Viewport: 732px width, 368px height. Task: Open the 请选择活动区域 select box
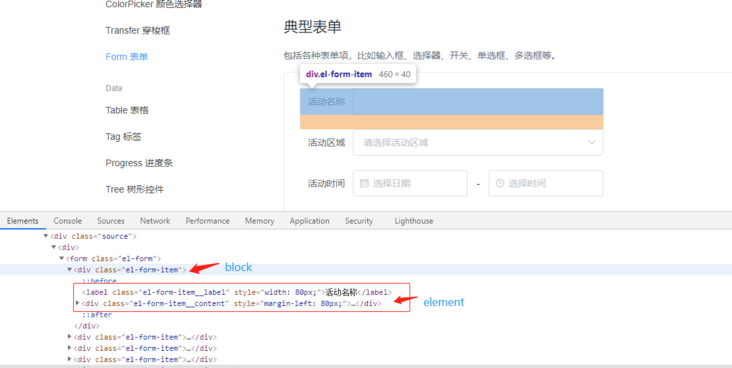click(478, 142)
